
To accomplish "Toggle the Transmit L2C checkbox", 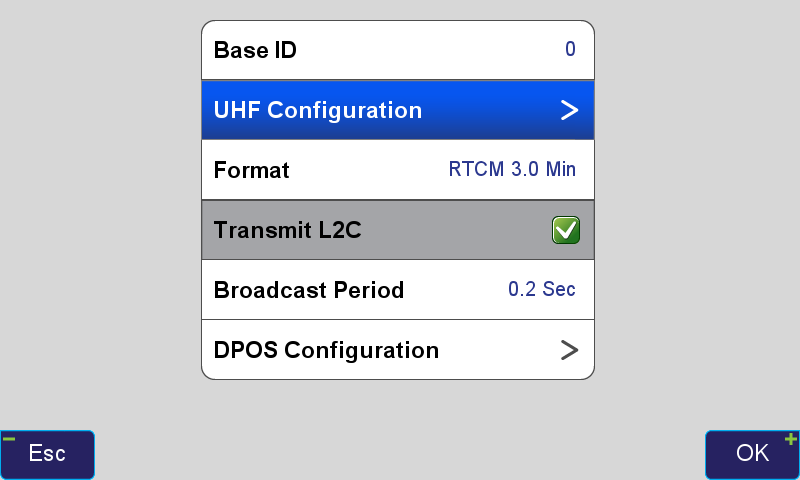I will click(565, 230).
